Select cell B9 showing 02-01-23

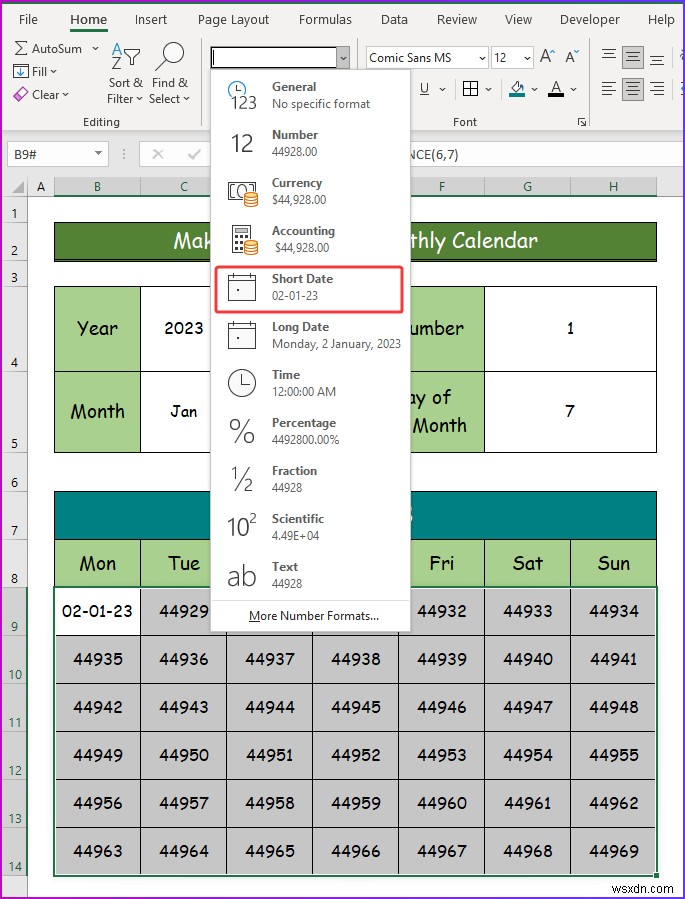[97, 611]
